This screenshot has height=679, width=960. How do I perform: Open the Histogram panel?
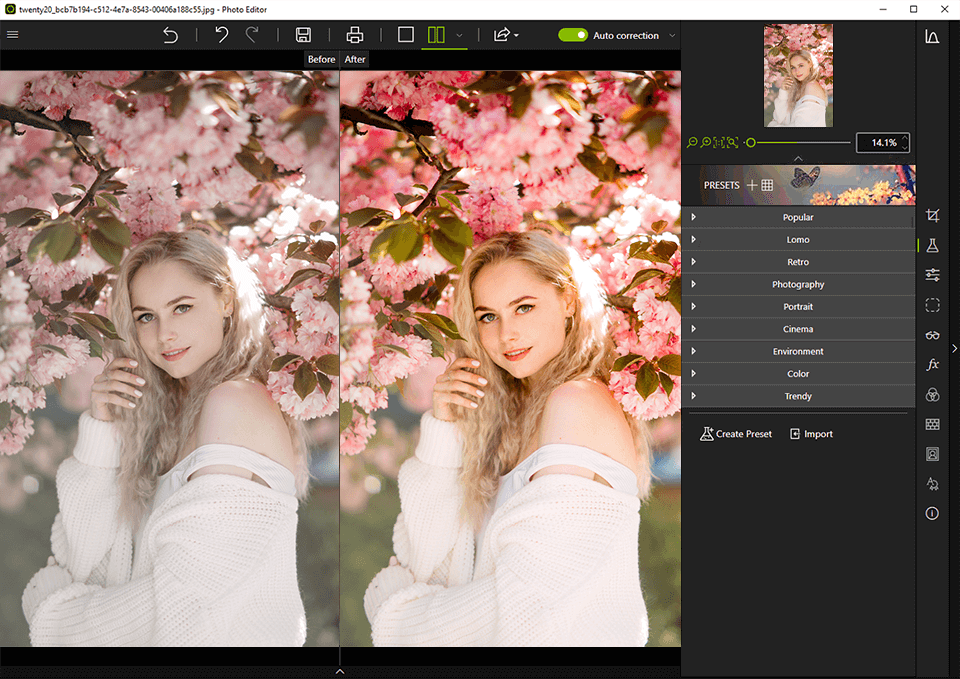point(932,37)
